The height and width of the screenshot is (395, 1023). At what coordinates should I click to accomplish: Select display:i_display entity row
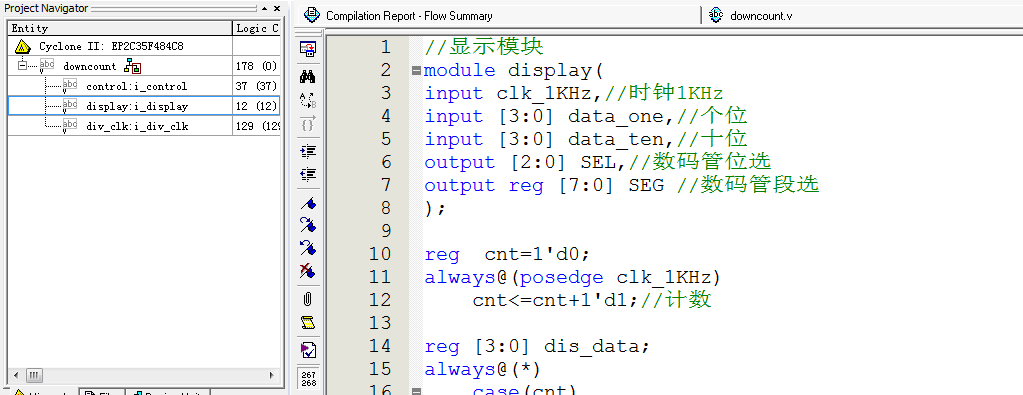(144, 106)
